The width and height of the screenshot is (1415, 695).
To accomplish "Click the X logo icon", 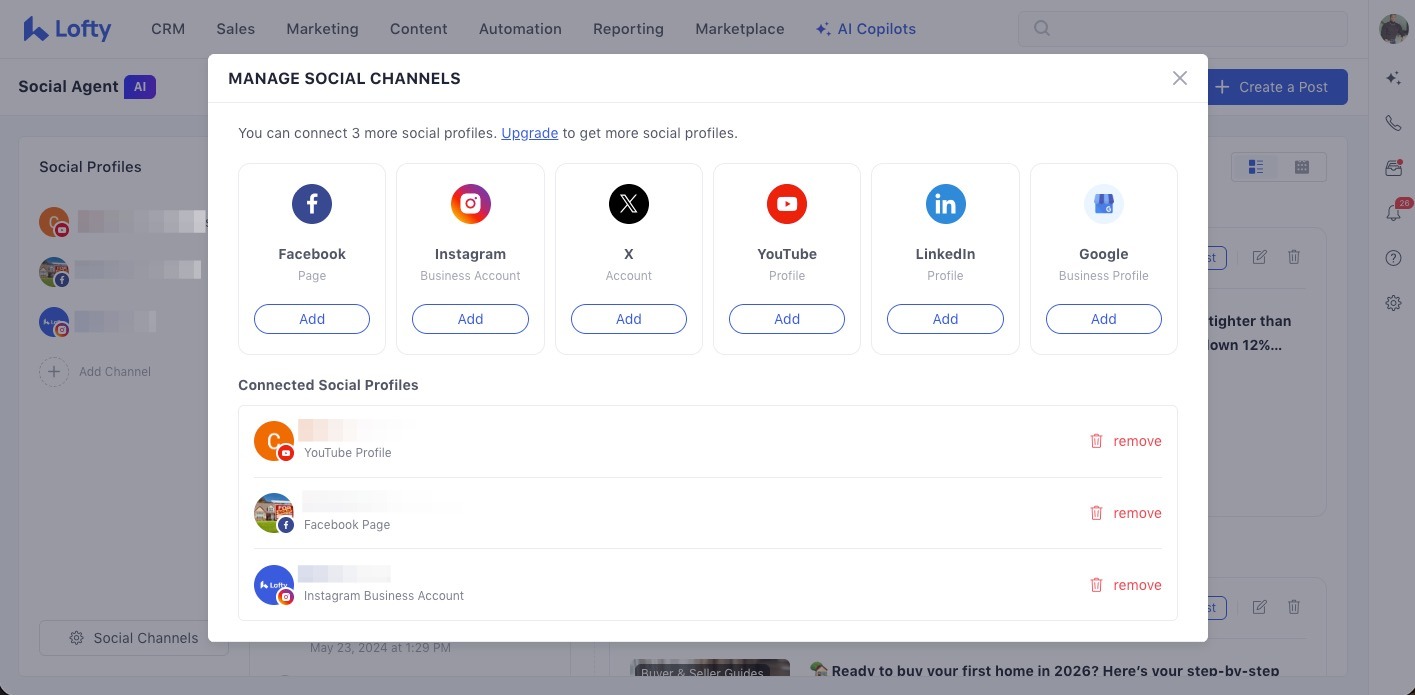I will (x=629, y=204).
